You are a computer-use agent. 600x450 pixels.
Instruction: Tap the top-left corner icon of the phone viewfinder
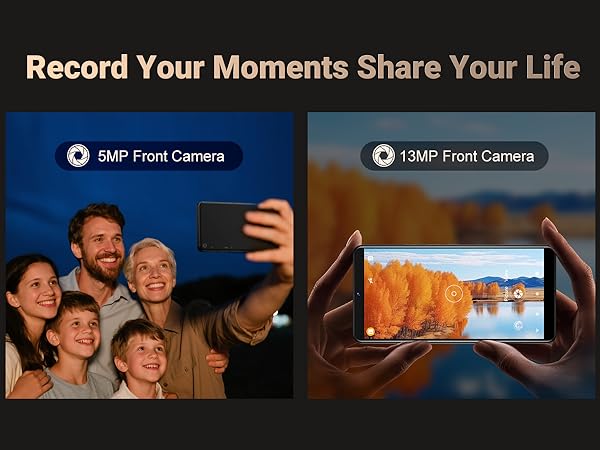(x=370, y=259)
